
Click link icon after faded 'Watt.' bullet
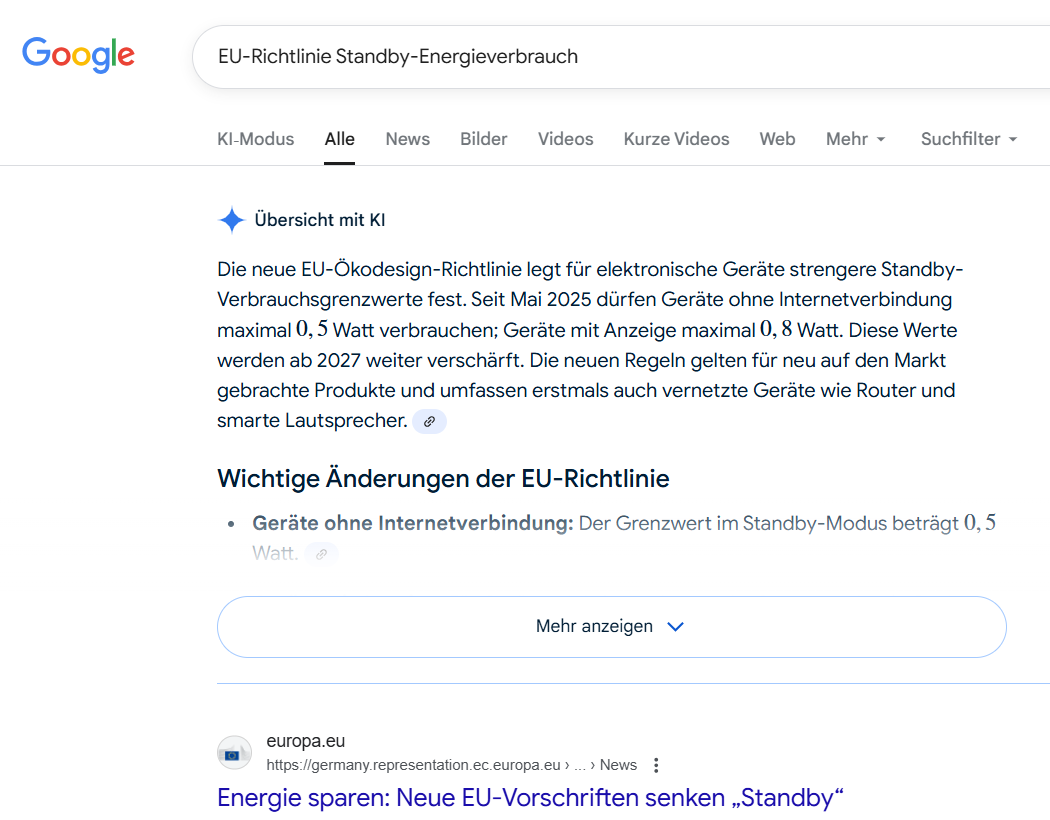pos(321,553)
